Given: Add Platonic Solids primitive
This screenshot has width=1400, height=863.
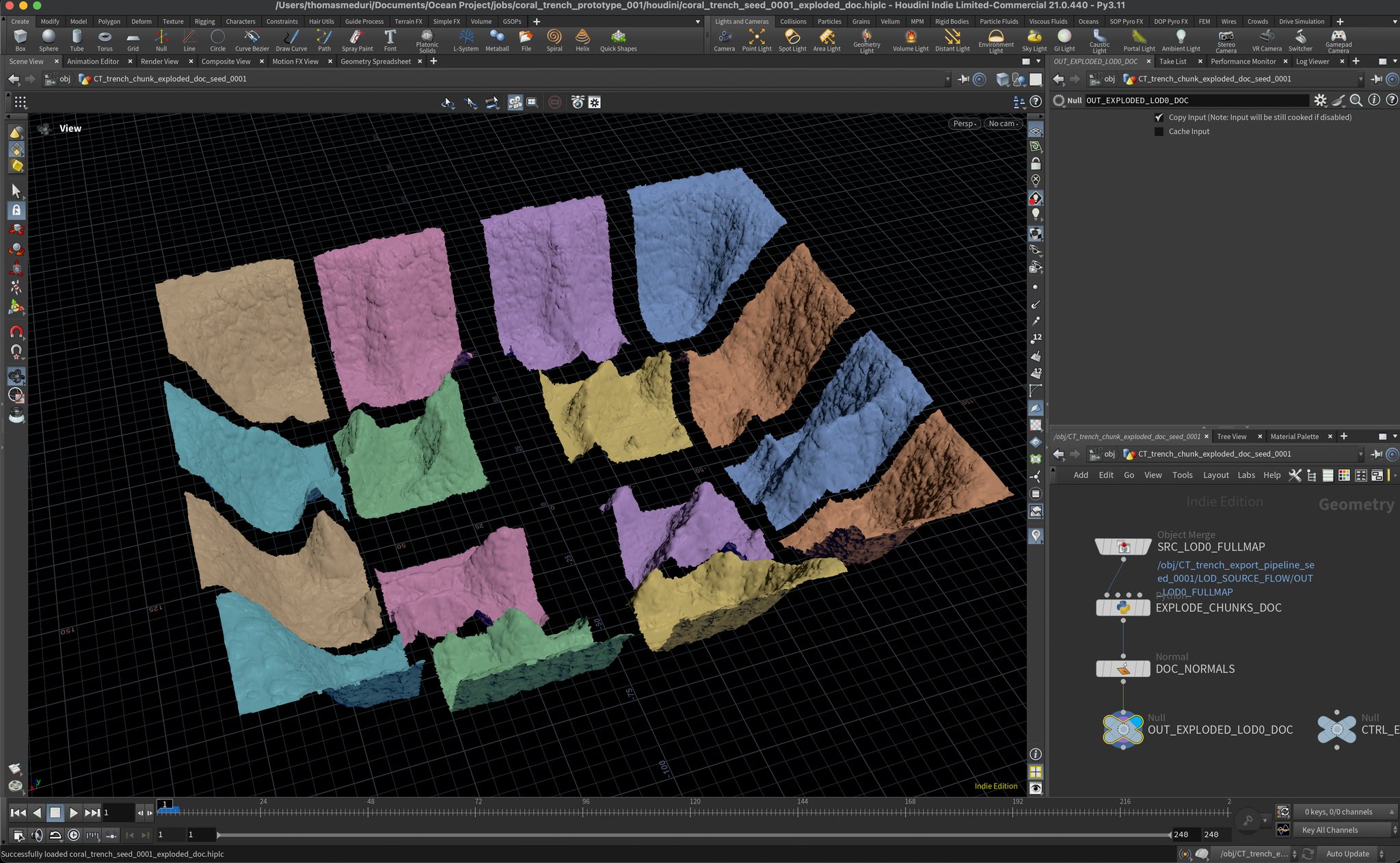Looking at the screenshot, I should 427,41.
